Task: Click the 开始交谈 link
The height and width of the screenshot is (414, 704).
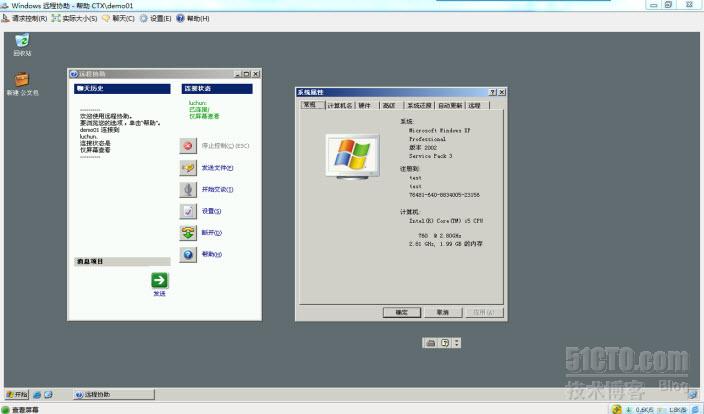Action: tap(217, 189)
